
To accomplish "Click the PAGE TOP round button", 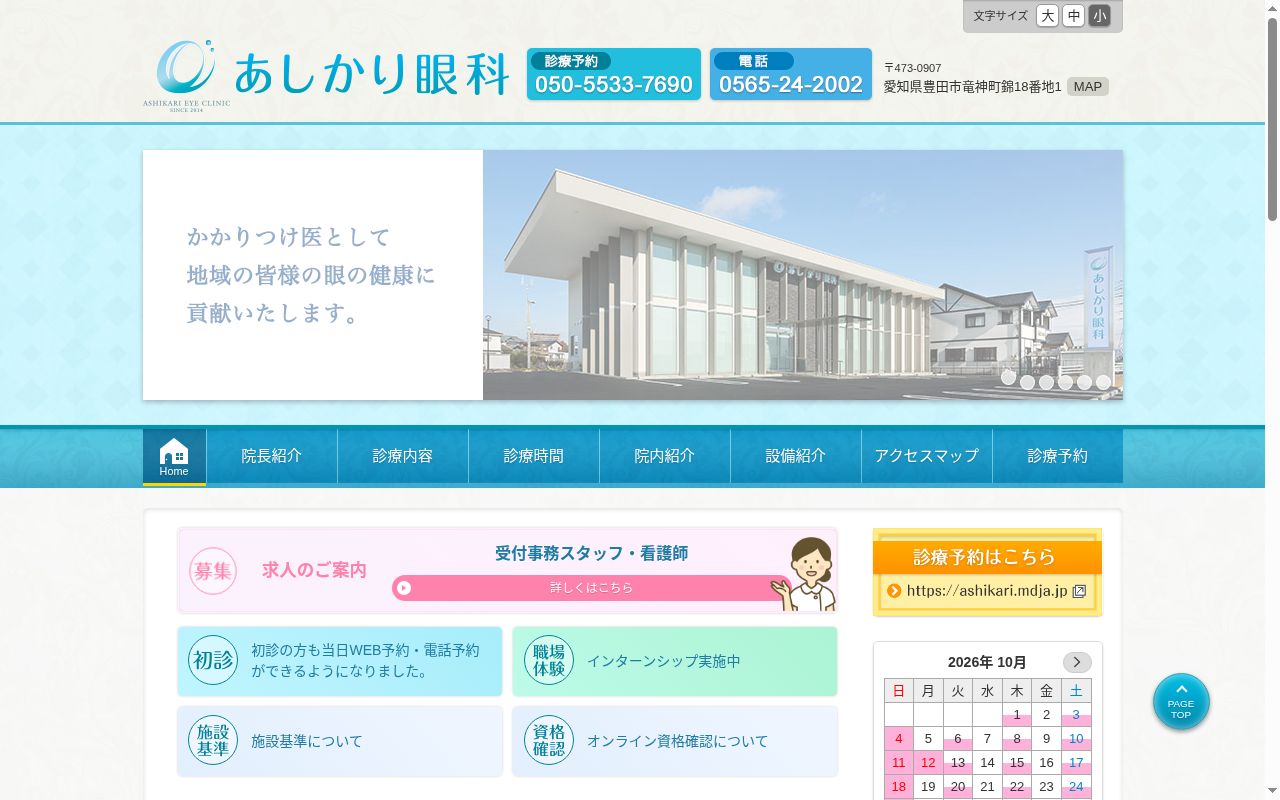I will pos(1181,702).
